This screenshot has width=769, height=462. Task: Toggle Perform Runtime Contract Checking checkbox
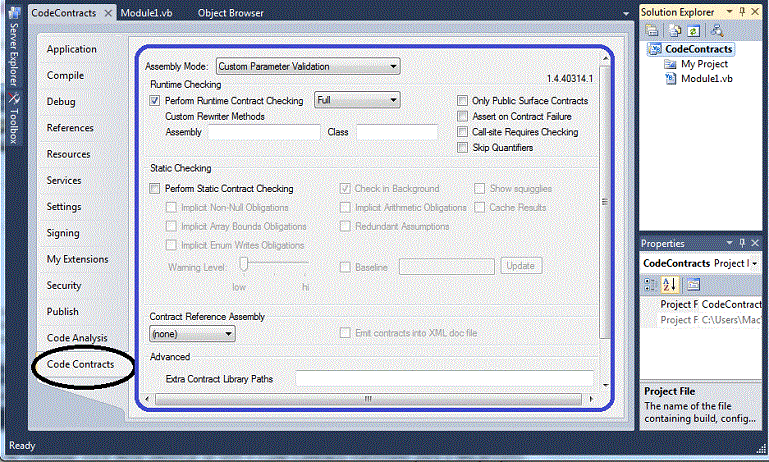coord(154,101)
